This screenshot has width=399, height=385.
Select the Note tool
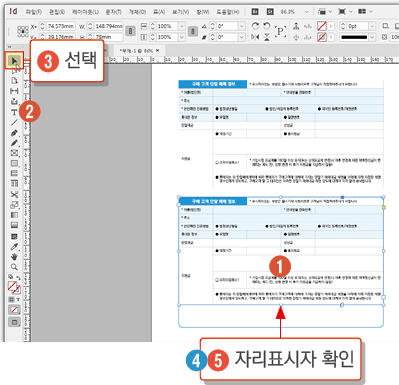(x=14, y=236)
